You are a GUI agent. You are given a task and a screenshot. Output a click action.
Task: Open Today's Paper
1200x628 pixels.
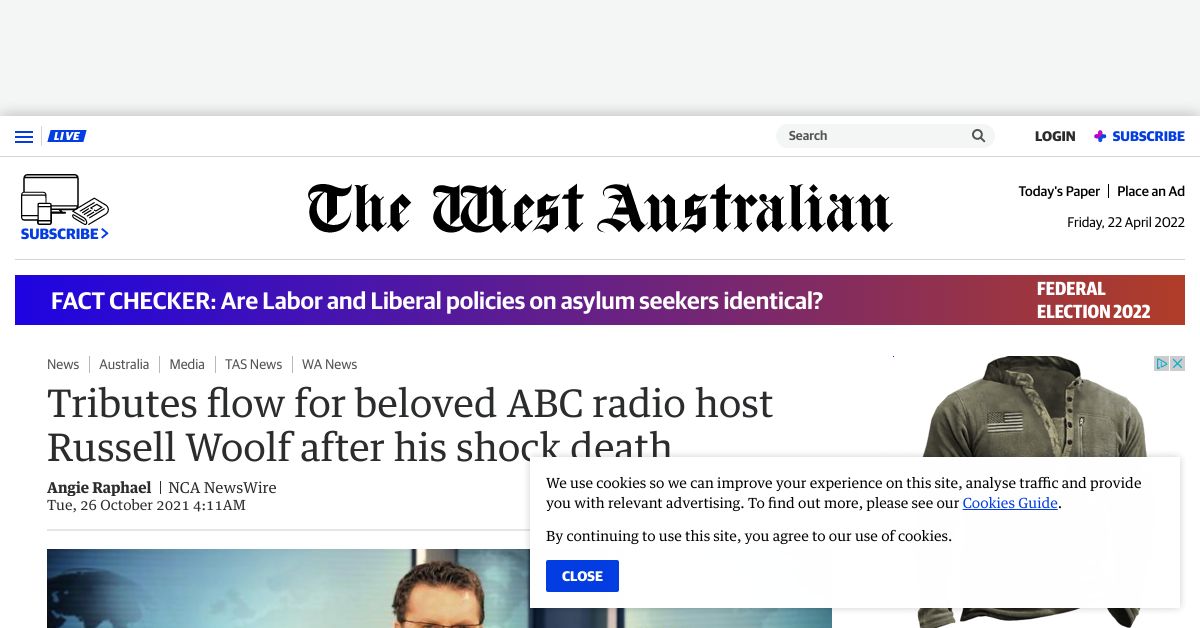[x=1059, y=190]
